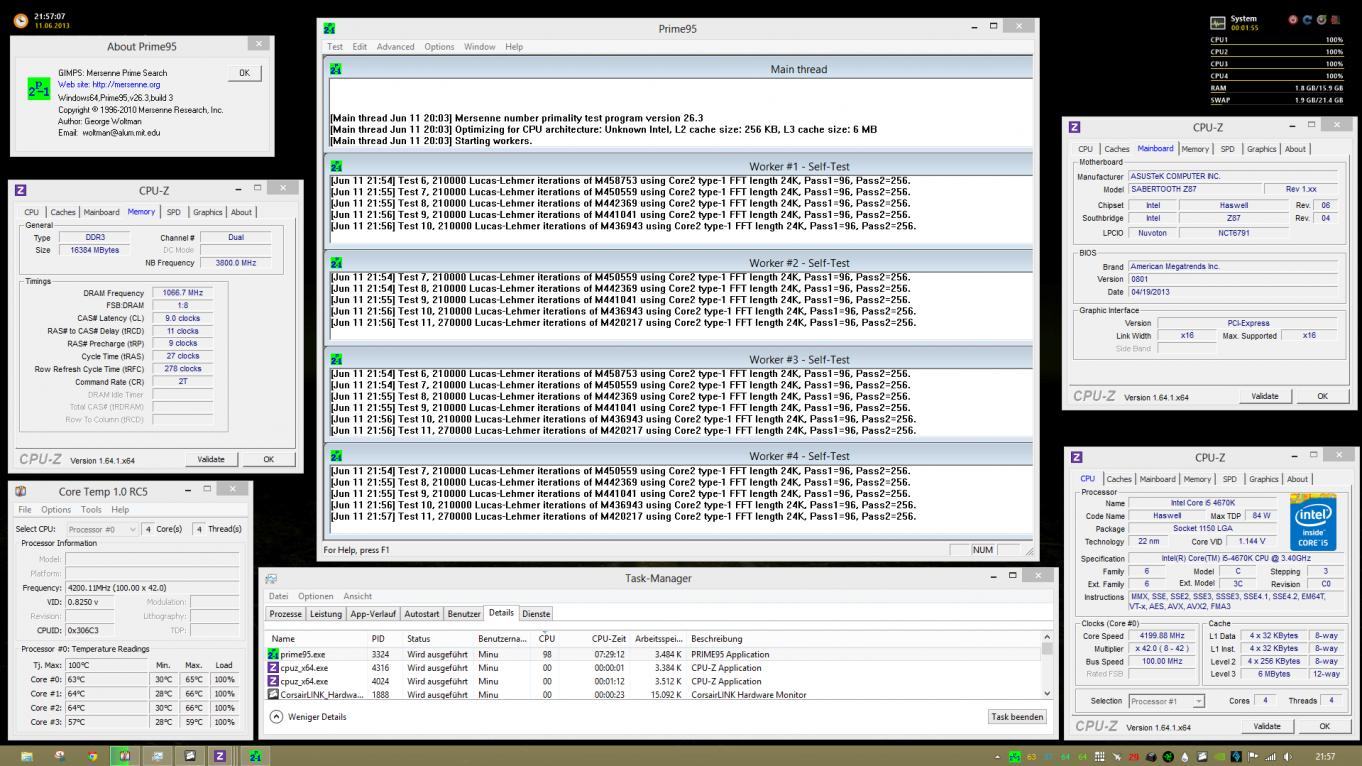This screenshot has height=766, width=1362.
Task: Open the Test menu in Prime95
Action: [x=335, y=47]
